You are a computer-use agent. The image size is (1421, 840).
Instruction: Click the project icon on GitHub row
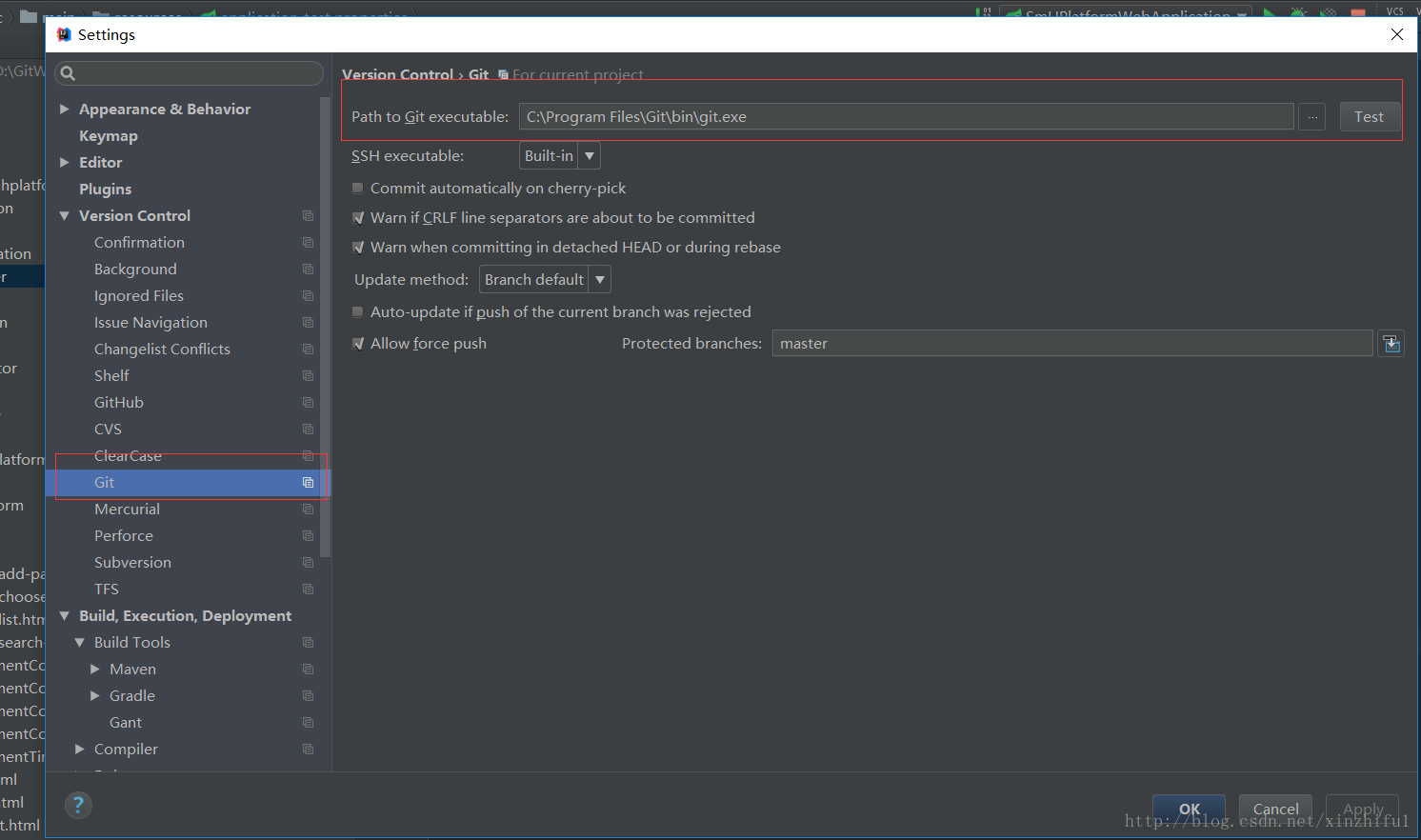click(x=308, y=403)
